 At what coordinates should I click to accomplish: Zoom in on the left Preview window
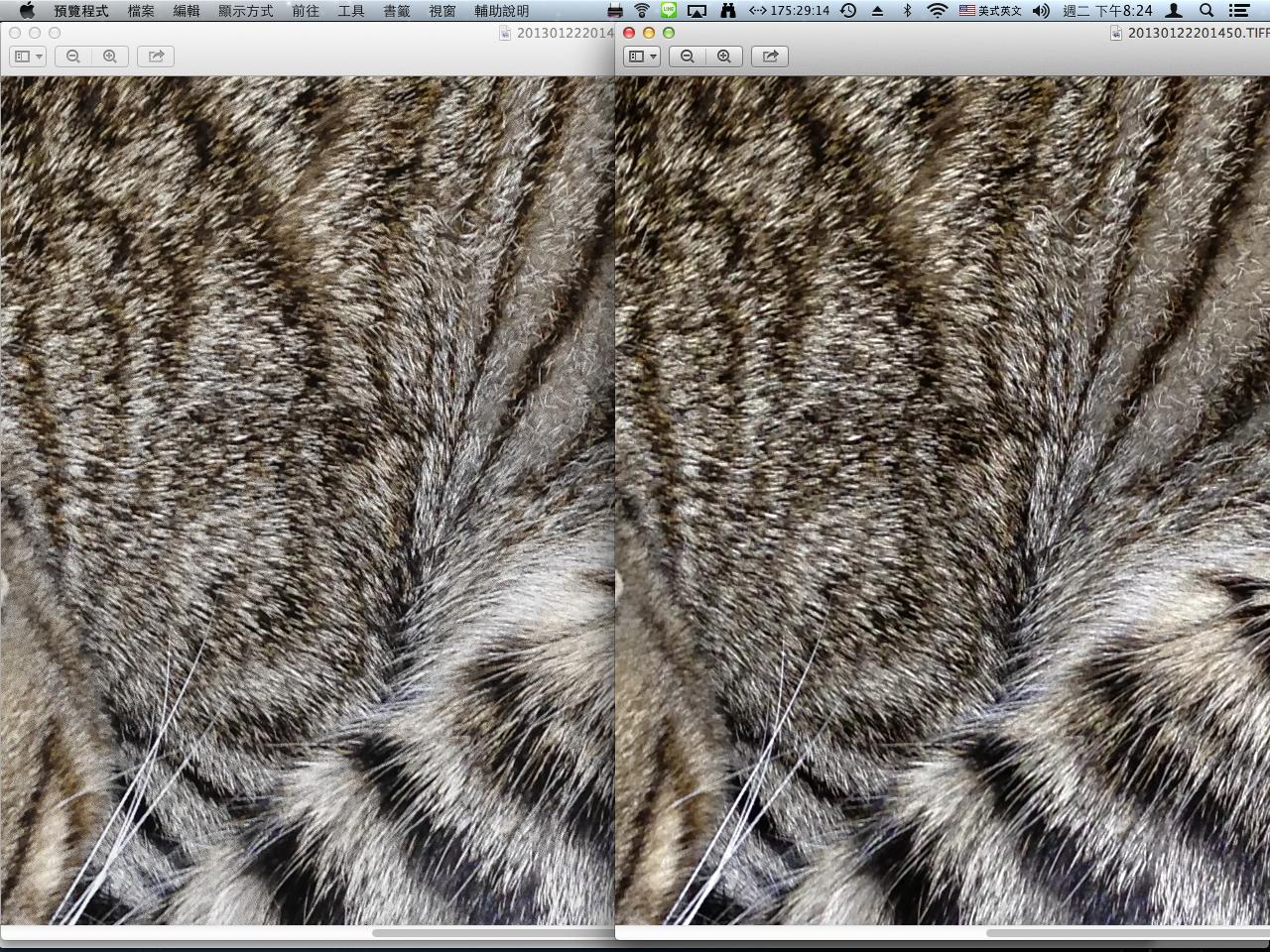coord(110,57)
